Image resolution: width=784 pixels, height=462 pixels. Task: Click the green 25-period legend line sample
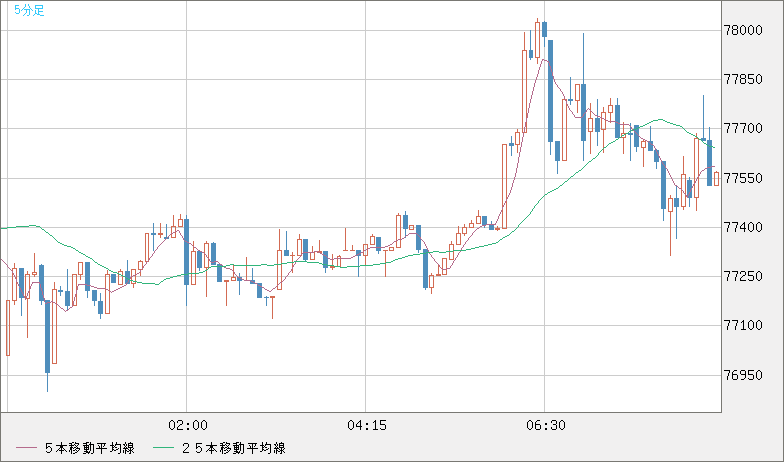click(x=164, y=448)
